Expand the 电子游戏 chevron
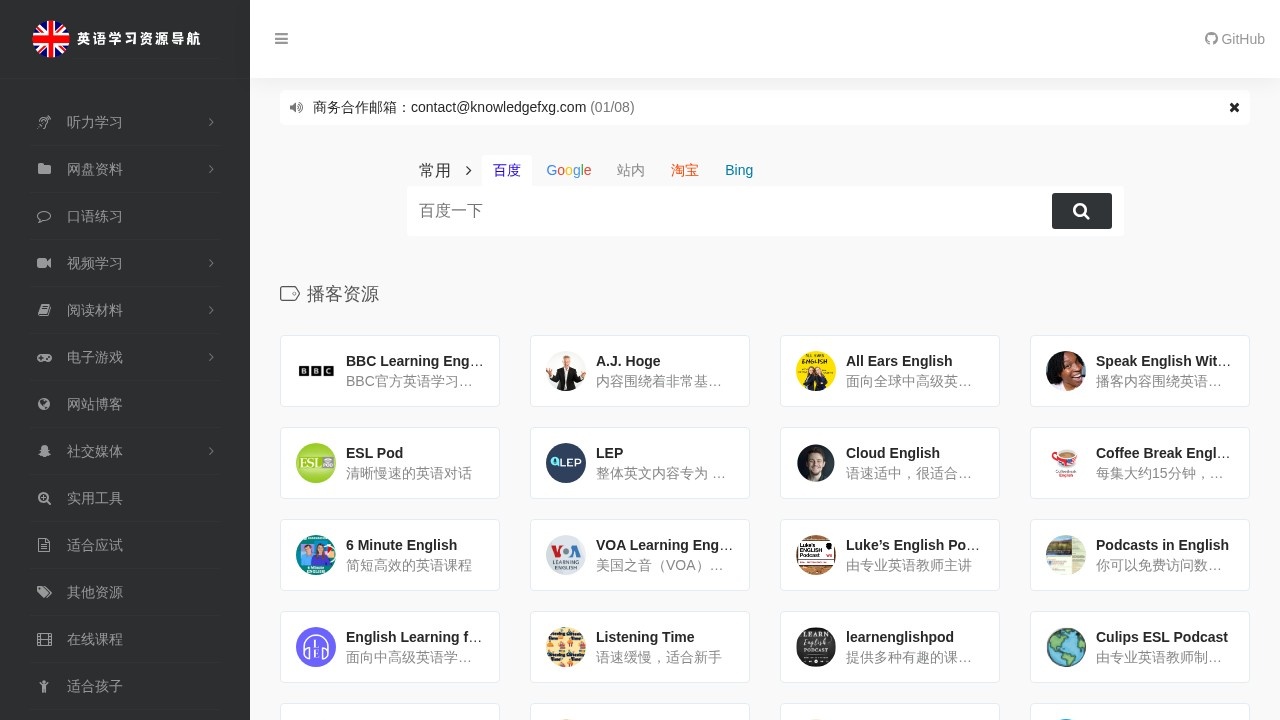 point(211,357)
